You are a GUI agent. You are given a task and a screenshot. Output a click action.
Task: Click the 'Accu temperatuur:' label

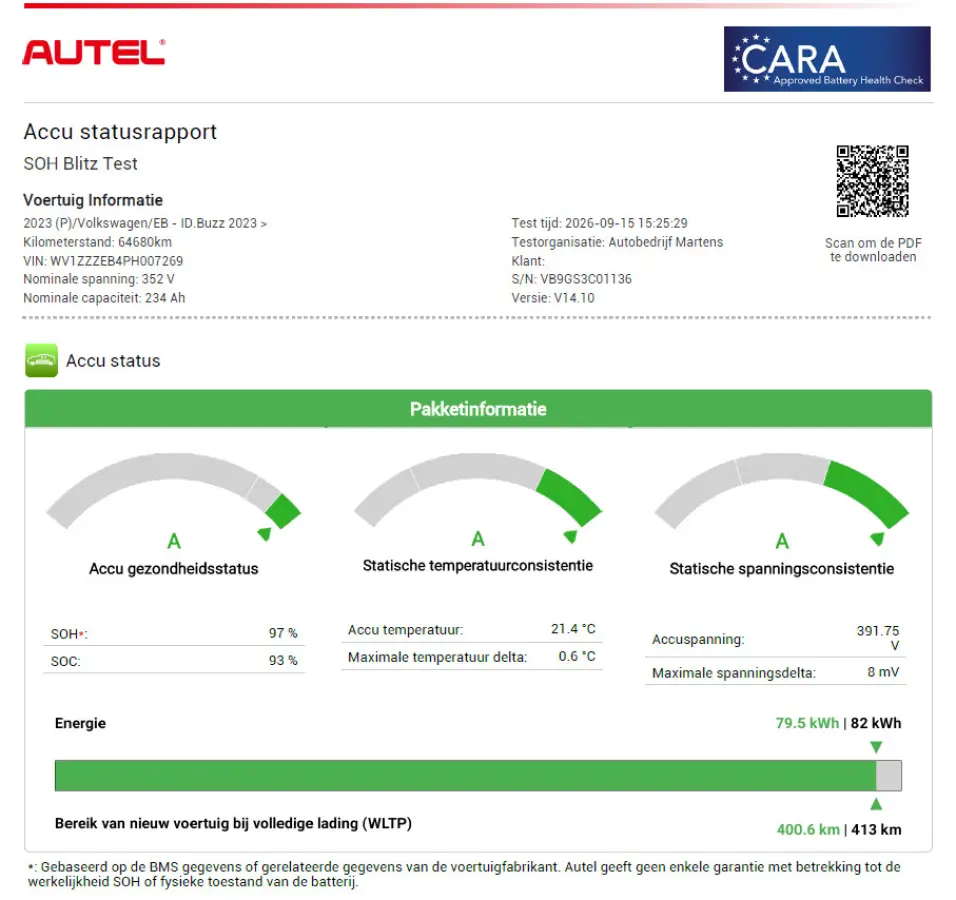[405, 630]
